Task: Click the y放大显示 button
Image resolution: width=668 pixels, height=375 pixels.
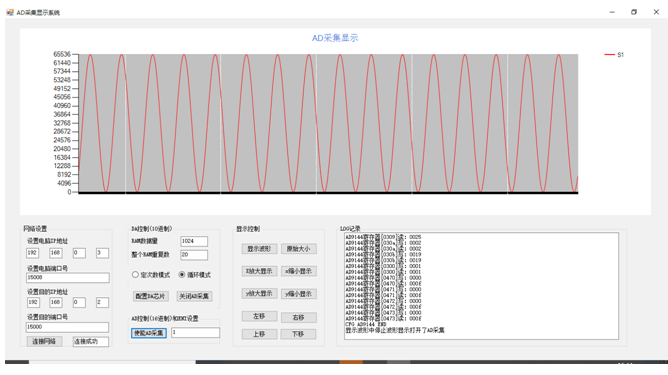Action: coord(259,294)
